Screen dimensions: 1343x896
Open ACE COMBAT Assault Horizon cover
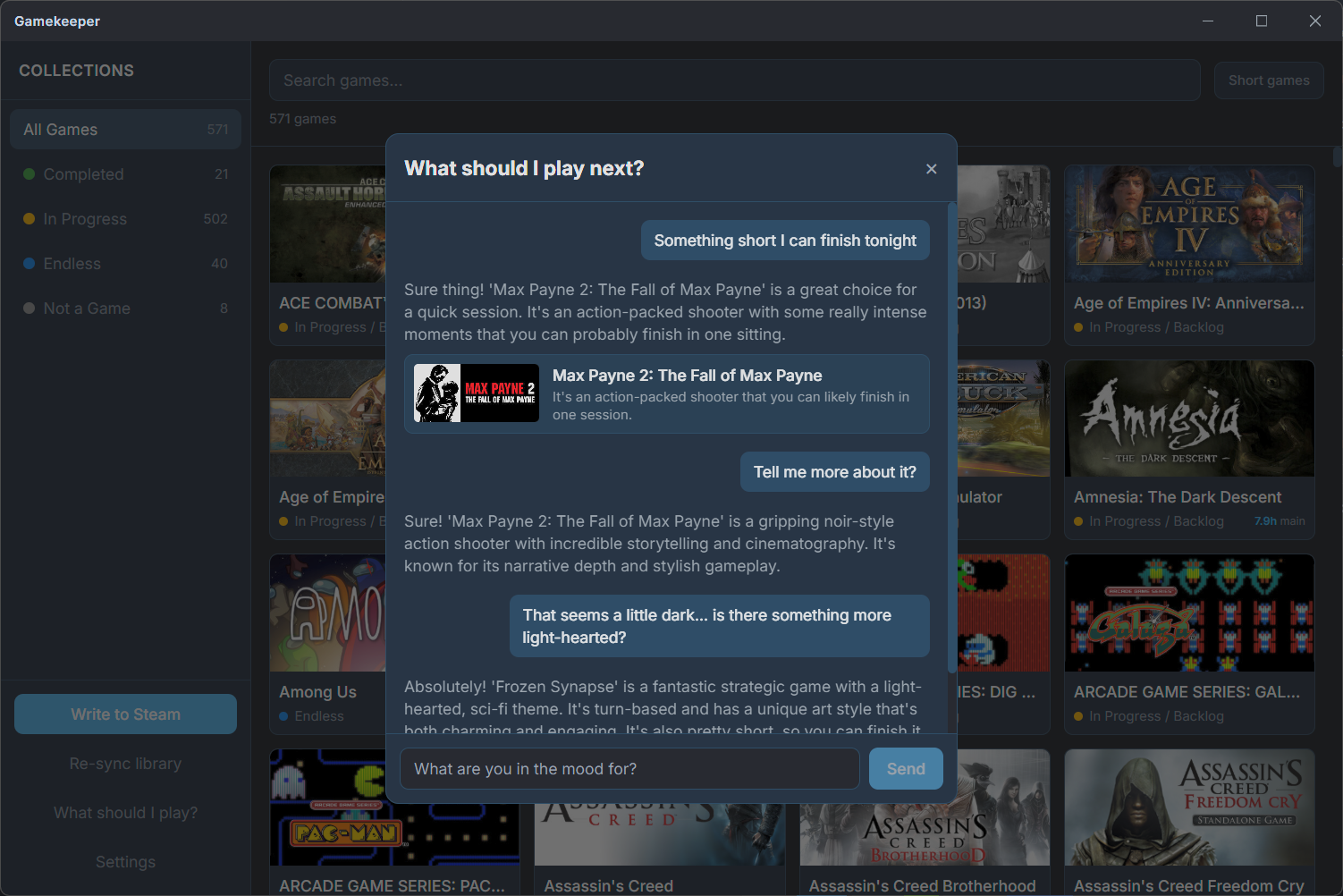tap(328, 224)
